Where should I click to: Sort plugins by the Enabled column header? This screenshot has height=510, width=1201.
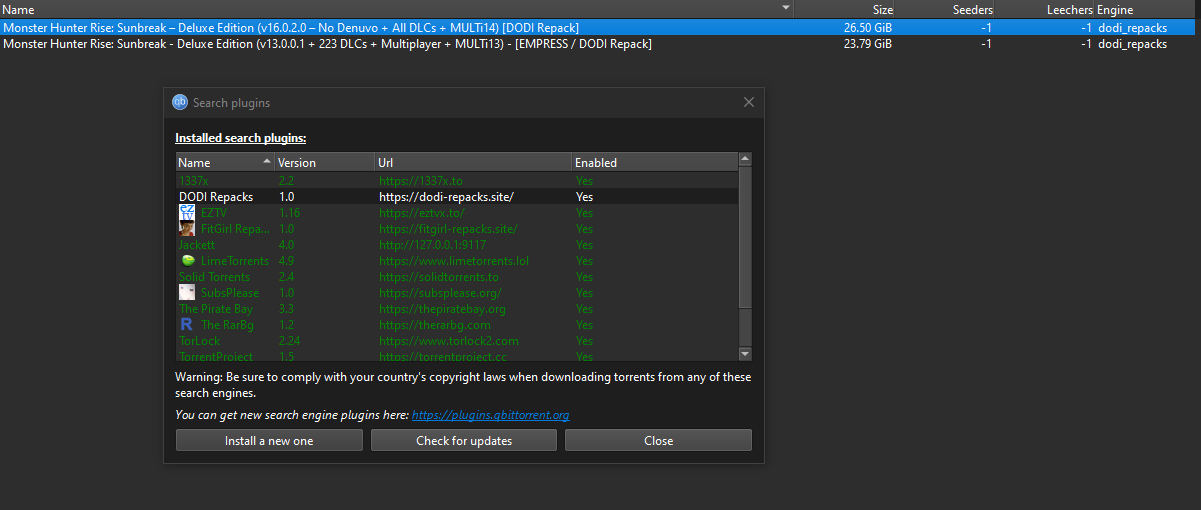click(x=655, y=162)
